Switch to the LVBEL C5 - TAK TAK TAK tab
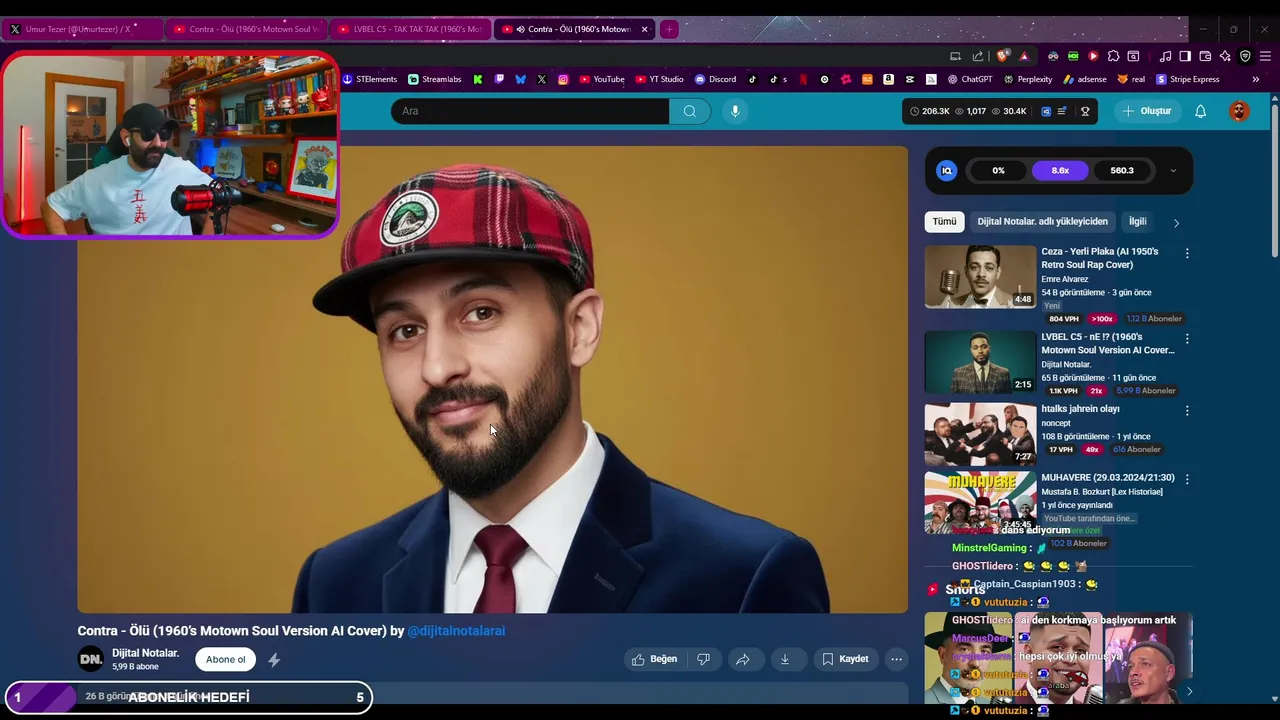 [x=409, y=29]
